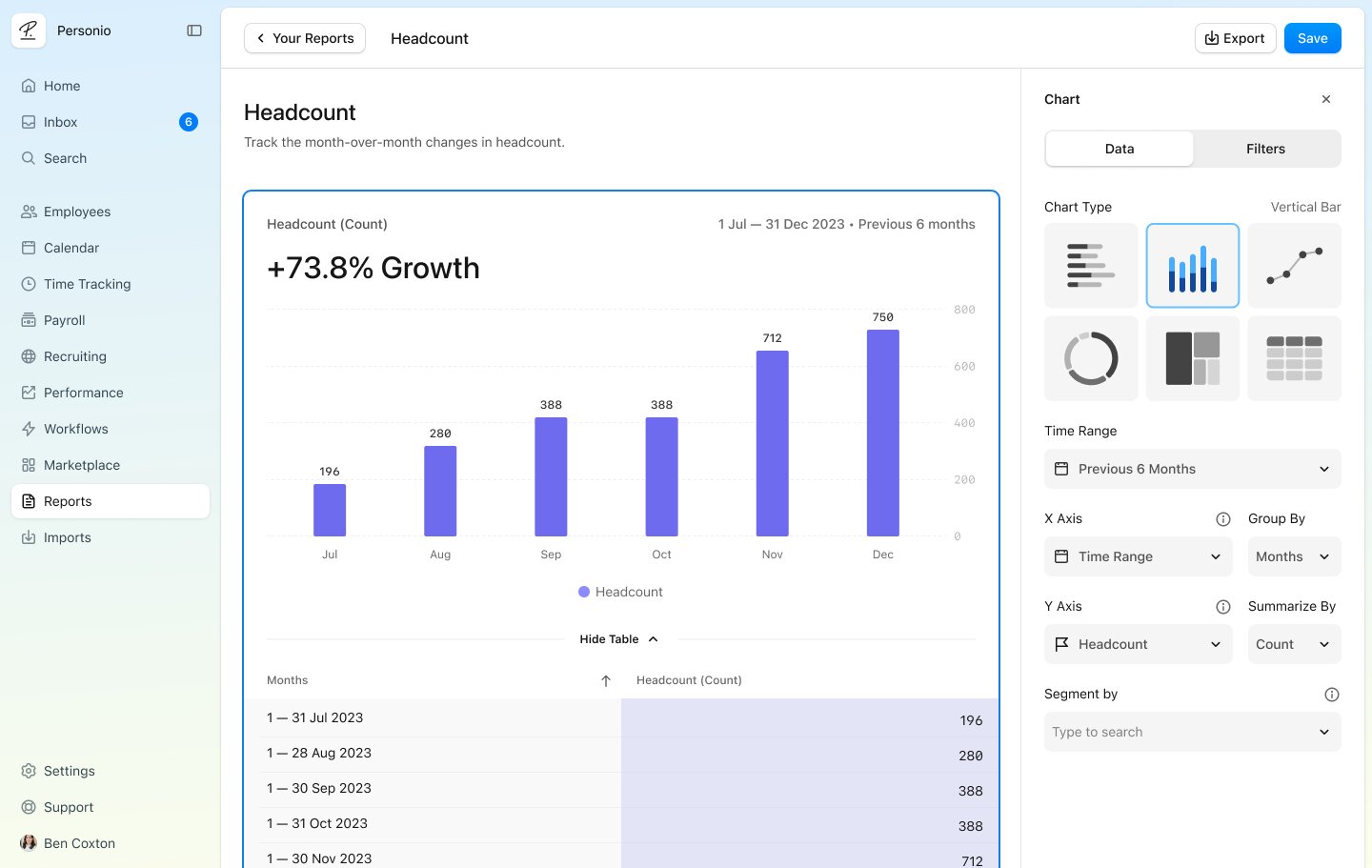Switch to the Filters tab
The image size is (1372, 868).
point(1265,149)
